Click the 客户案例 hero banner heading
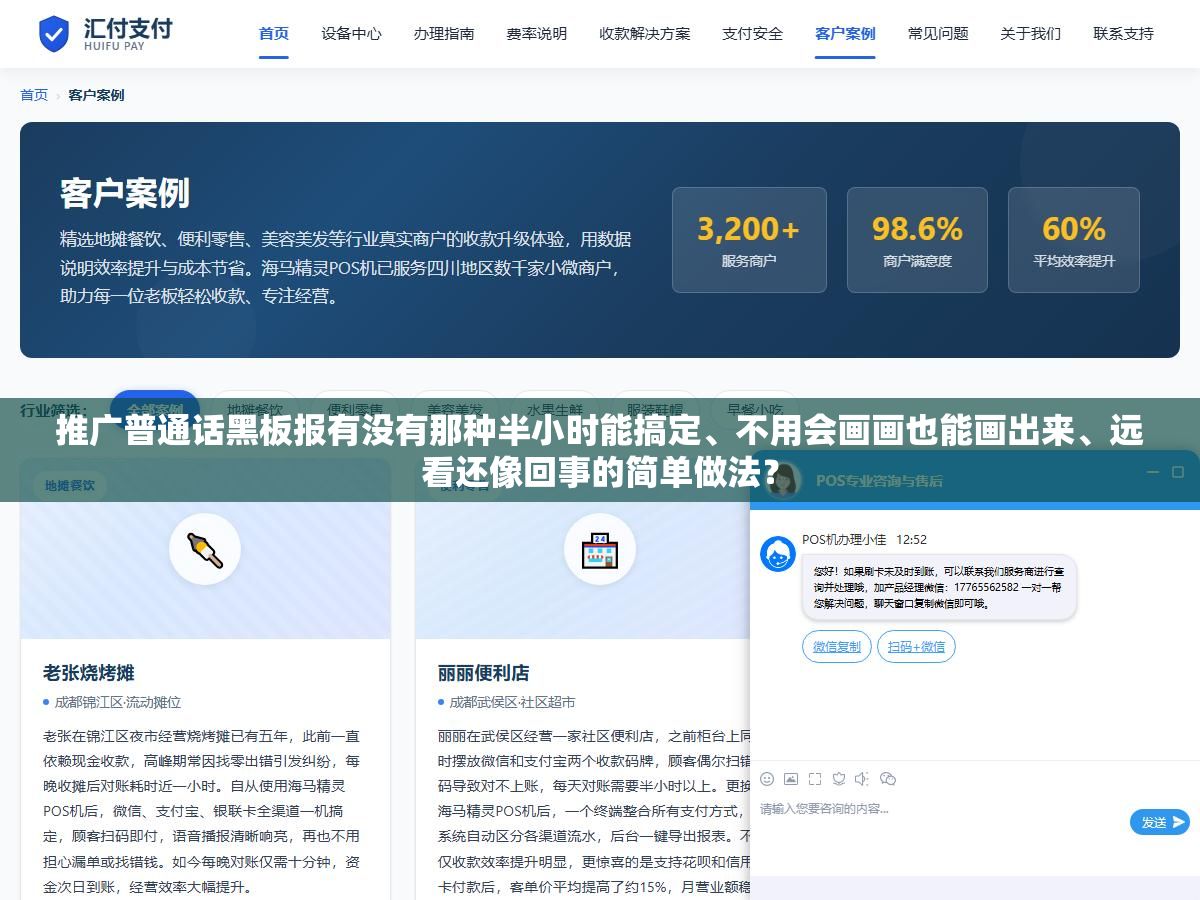 tap(125, 193)
